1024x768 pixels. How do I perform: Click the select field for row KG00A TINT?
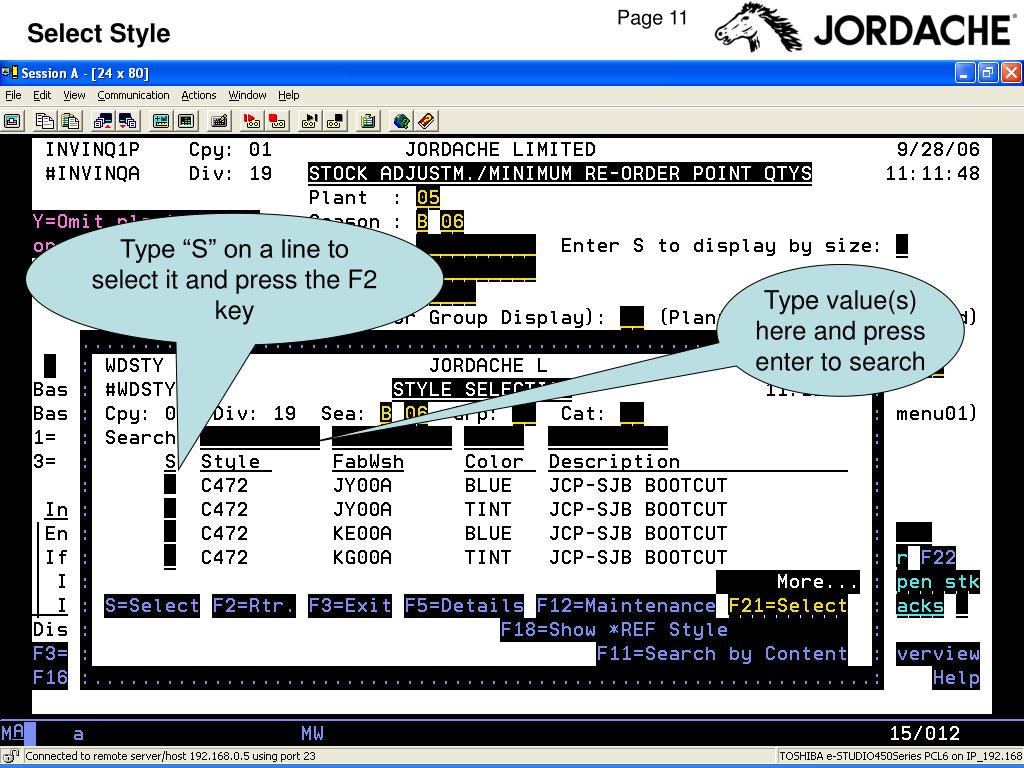170,558
